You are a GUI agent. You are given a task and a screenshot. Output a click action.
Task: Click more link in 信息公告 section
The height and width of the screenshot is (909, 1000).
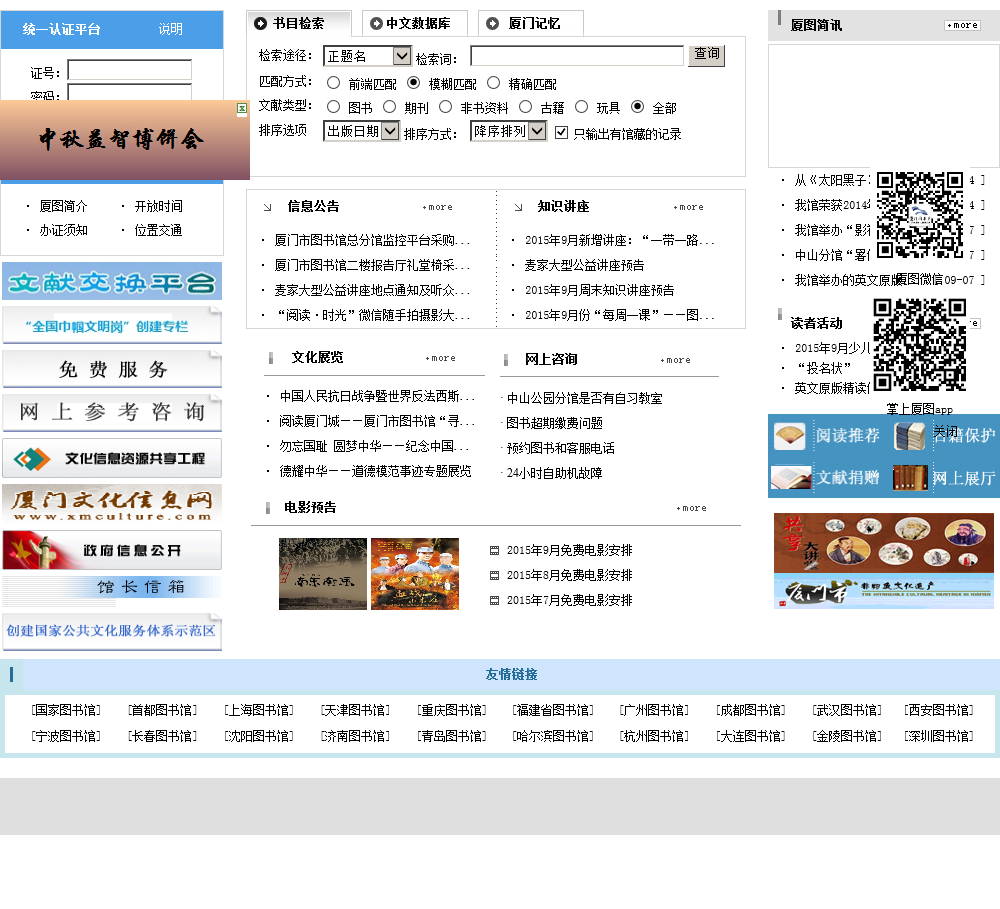(x=438, y=207)
